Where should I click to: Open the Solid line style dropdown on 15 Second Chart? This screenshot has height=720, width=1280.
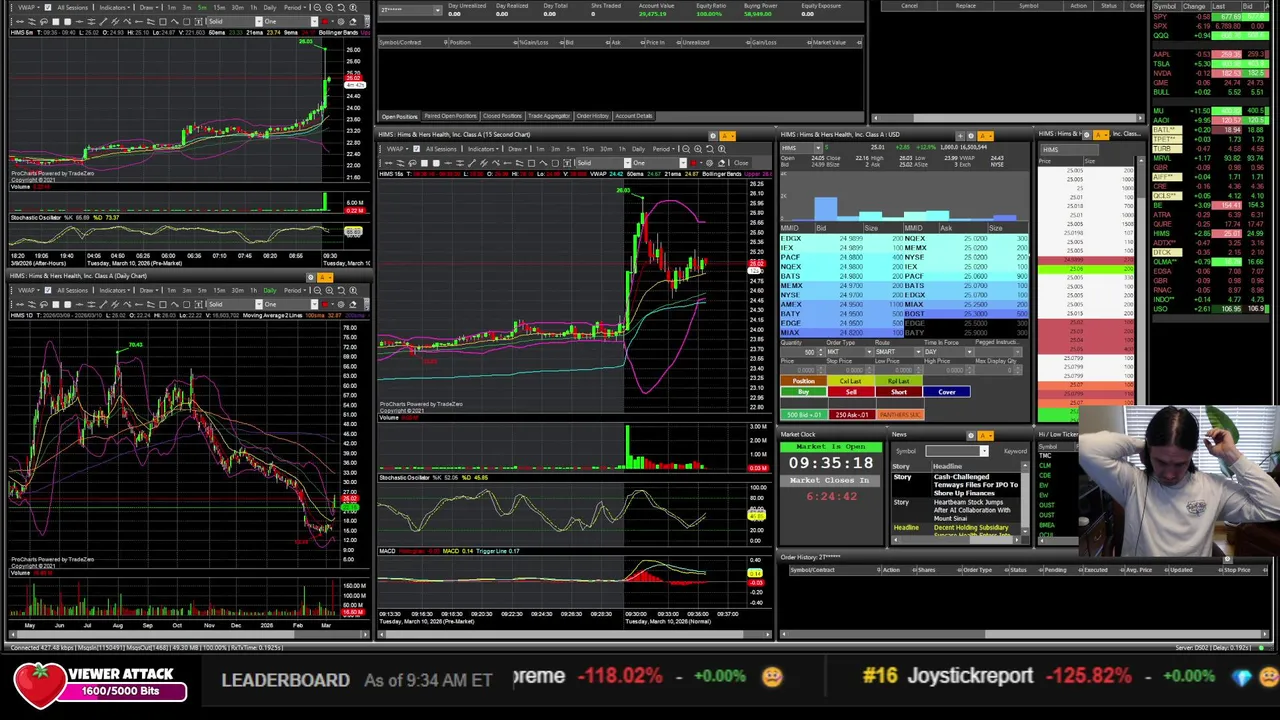628,163
